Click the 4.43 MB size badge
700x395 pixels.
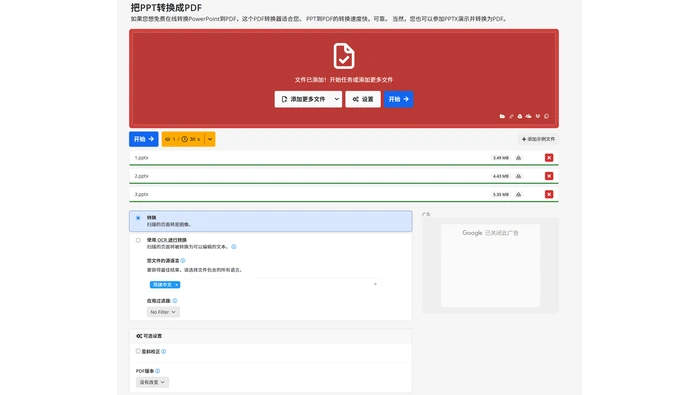(500, 176)
